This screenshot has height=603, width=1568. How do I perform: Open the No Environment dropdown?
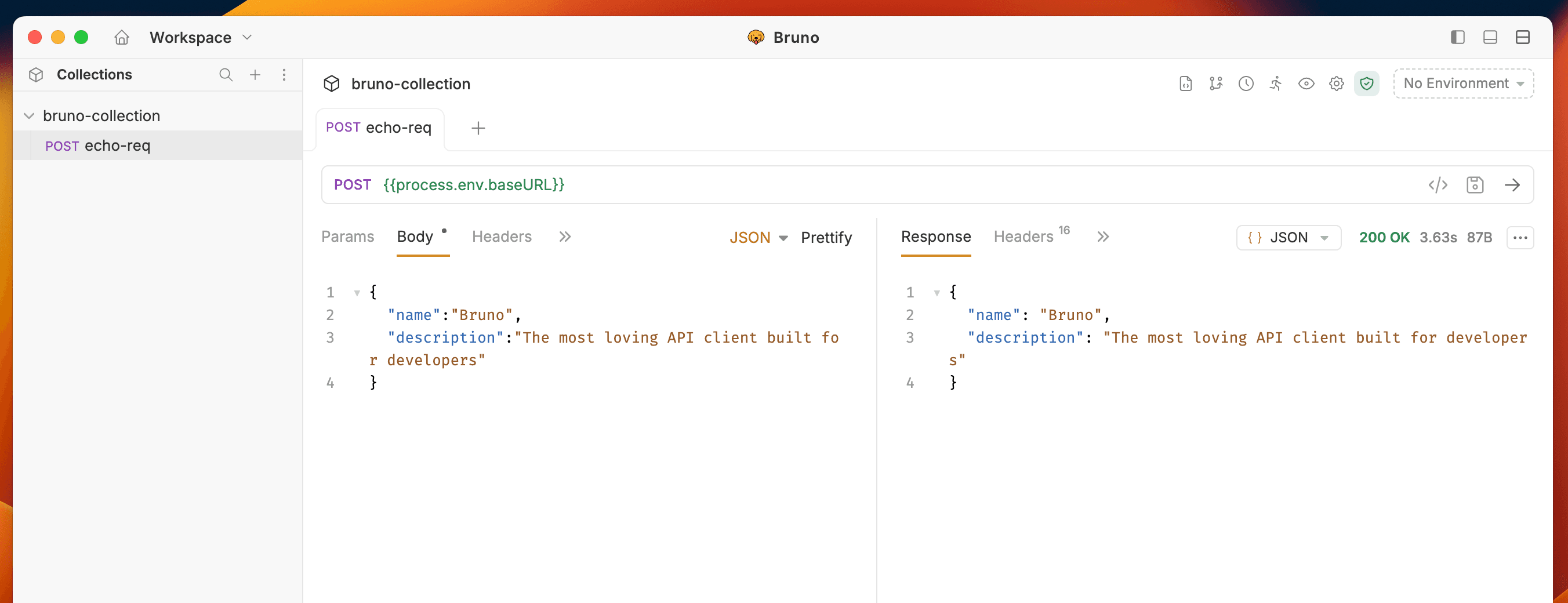pyautogui.click(x=1462, y=83)
